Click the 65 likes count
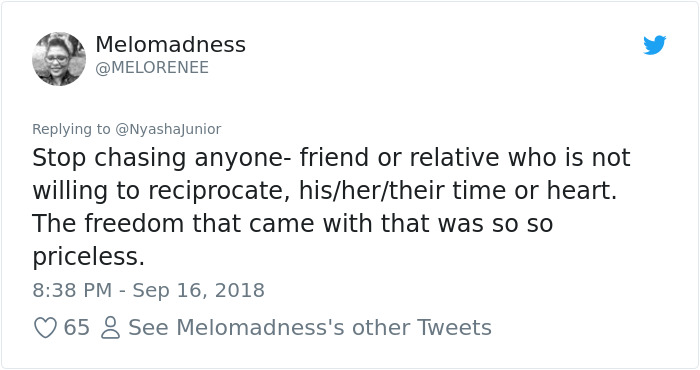 coord(76,327)
